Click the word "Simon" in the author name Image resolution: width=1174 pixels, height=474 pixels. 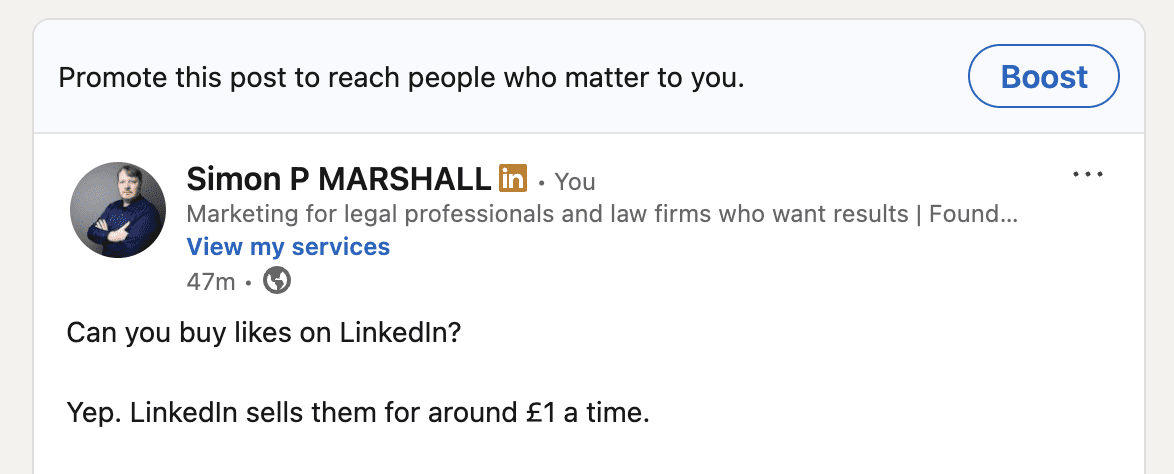(x=230, y=180)
